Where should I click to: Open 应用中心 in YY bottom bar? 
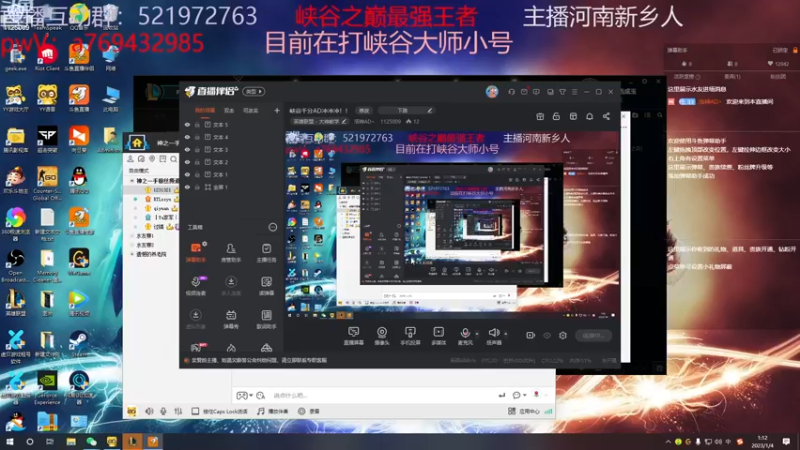coord(524,411)
